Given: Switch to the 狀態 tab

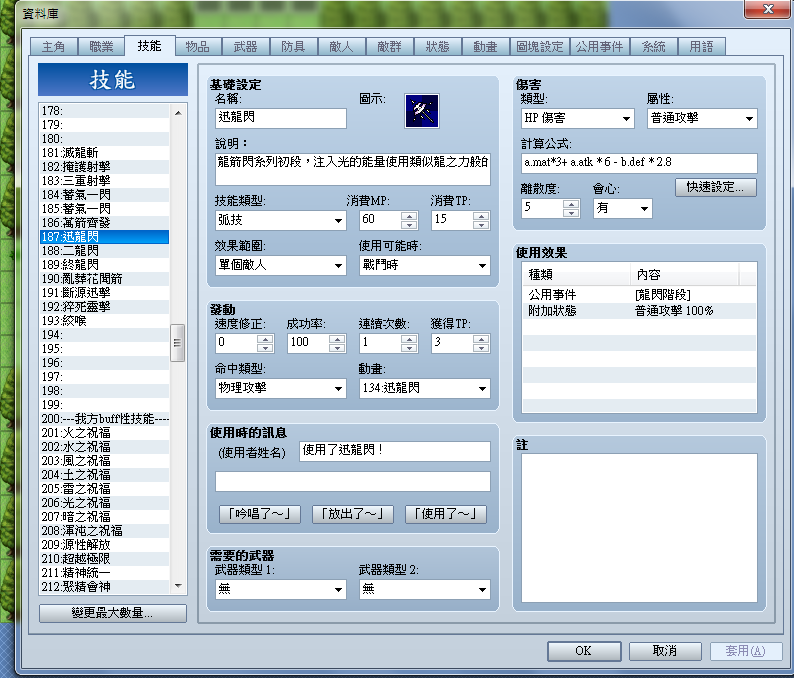Looking at the screenshot, I should click(x=437, y=47).
